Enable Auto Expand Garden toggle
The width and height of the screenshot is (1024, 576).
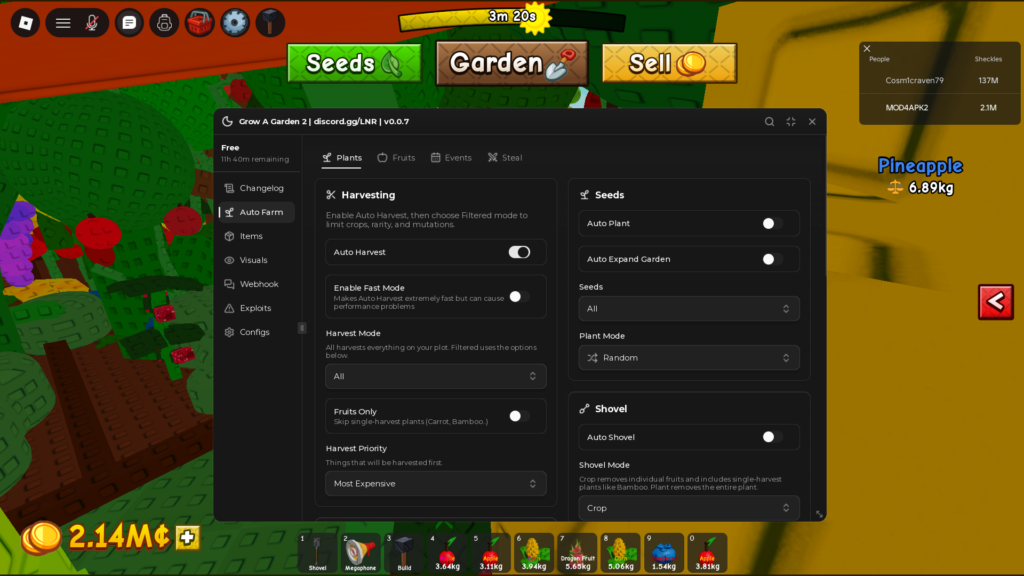click(x=773, y=259)
